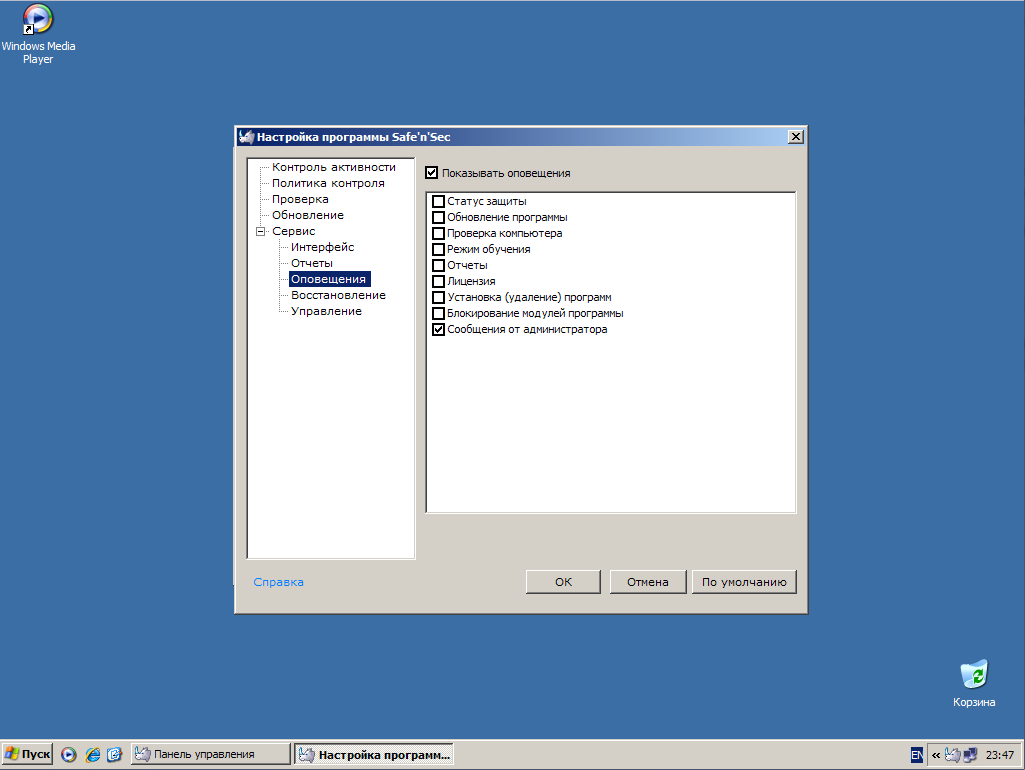This screenshot has width=1025, height=770.
Task: Launch Media Player from quick launch
Action: [x=69, y=754]
